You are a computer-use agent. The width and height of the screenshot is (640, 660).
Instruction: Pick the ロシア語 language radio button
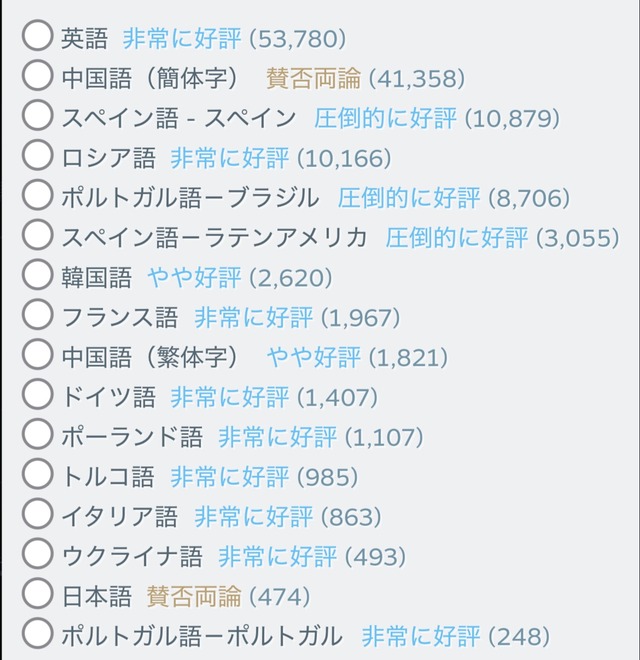37,157
